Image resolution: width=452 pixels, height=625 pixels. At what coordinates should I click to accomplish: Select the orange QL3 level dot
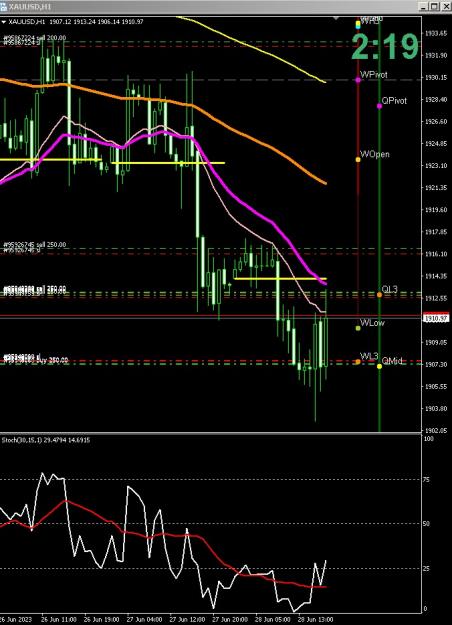coord(379,295)
